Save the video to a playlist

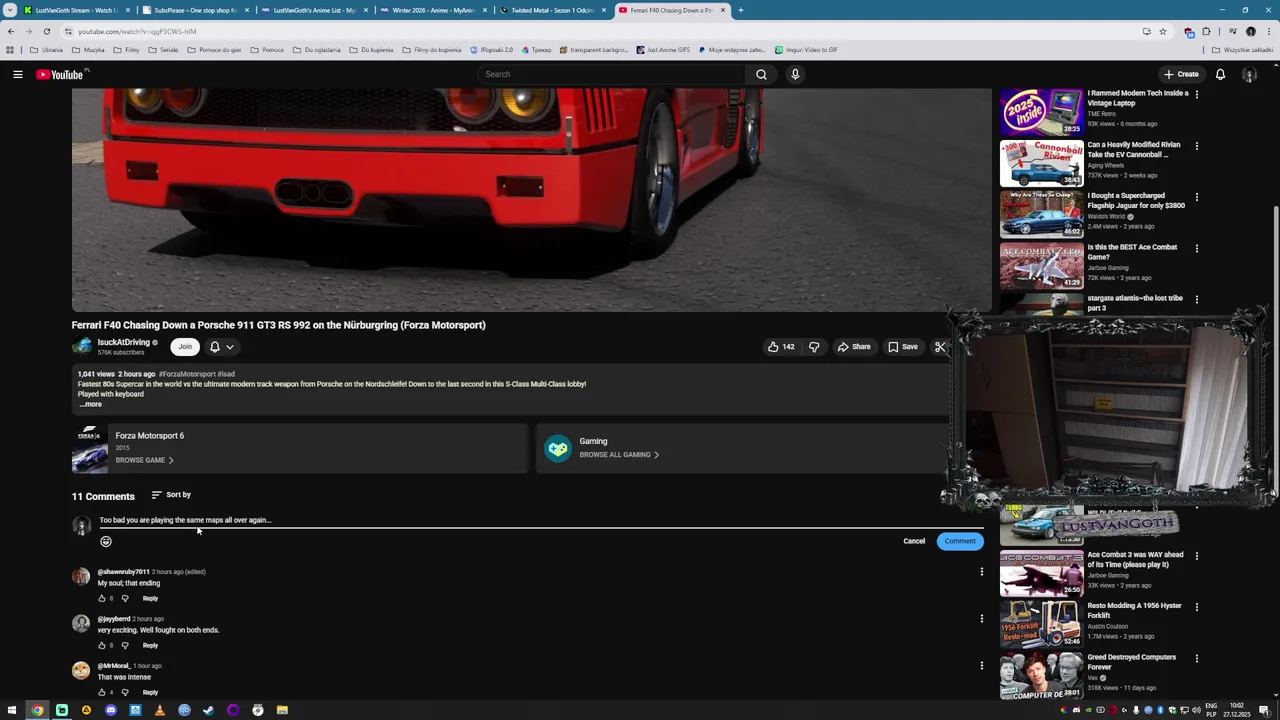click(x=903, y=347)
